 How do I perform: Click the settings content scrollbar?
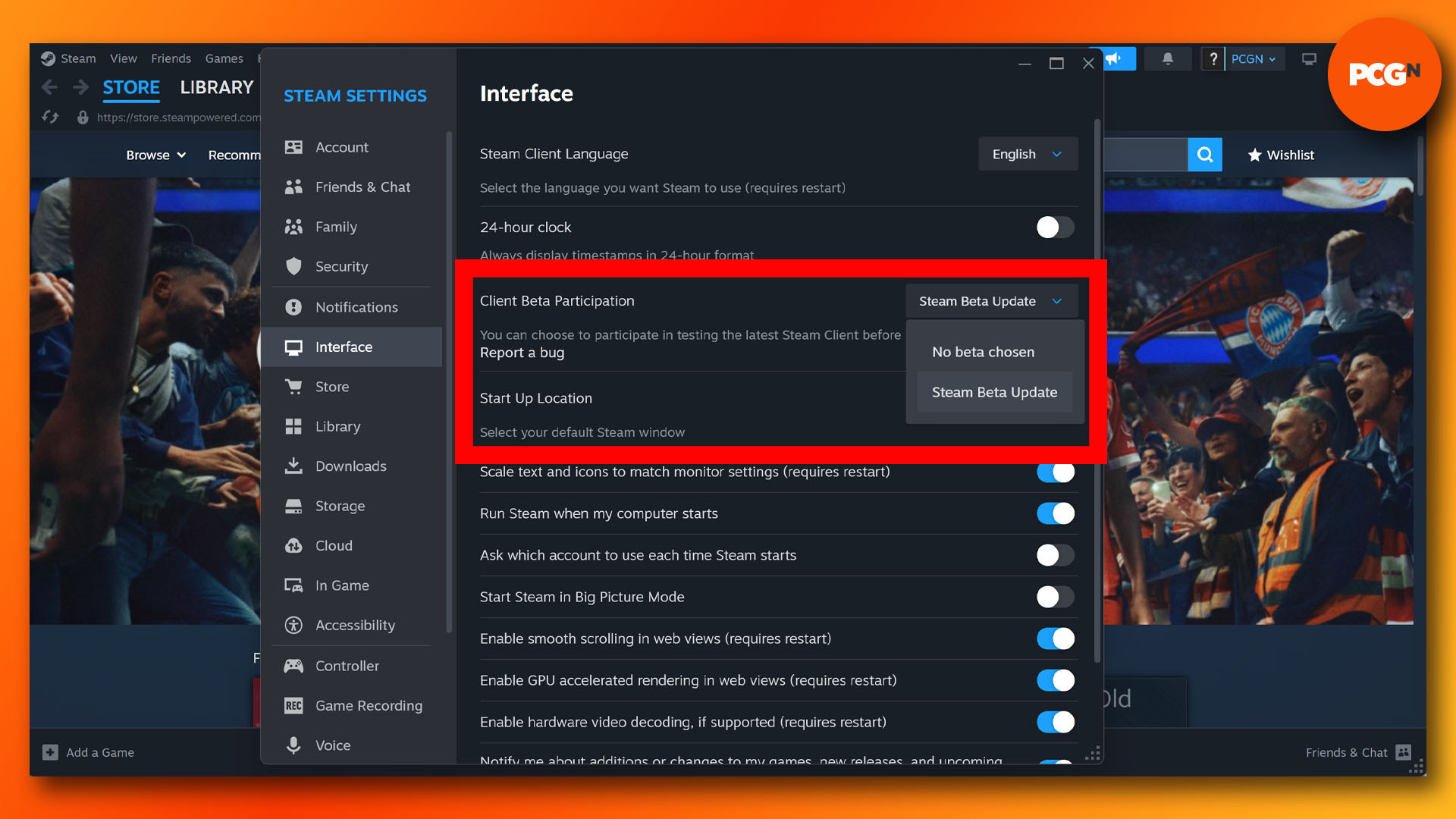1097,391
